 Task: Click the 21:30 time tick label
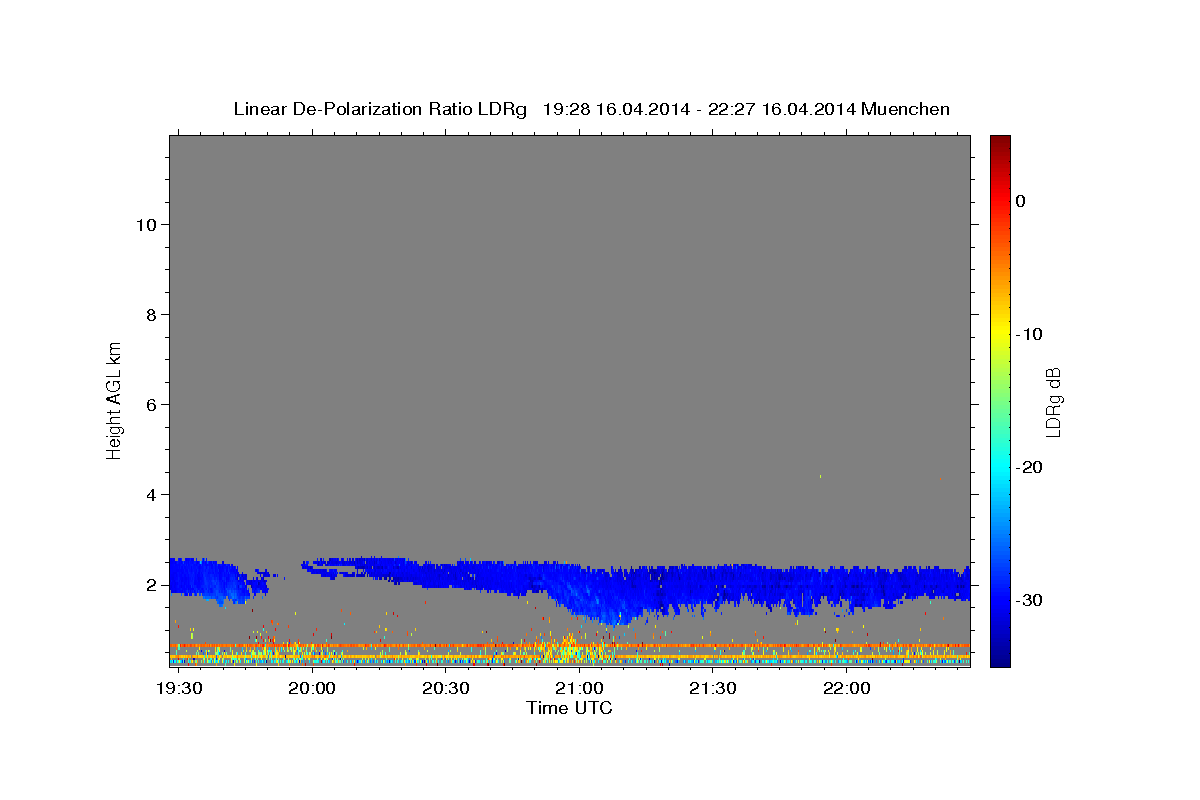click(x=713, y=689)
